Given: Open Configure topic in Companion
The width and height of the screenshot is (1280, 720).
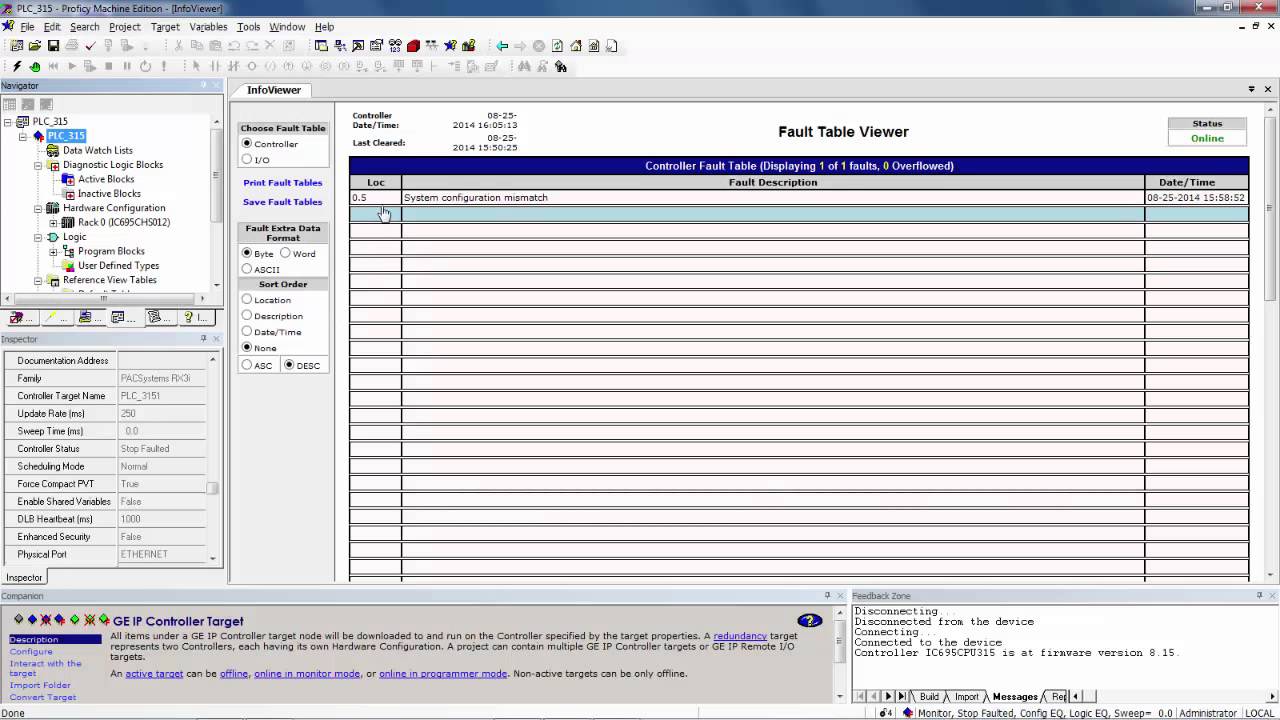Looking at the screenshot, I should 31,651.
